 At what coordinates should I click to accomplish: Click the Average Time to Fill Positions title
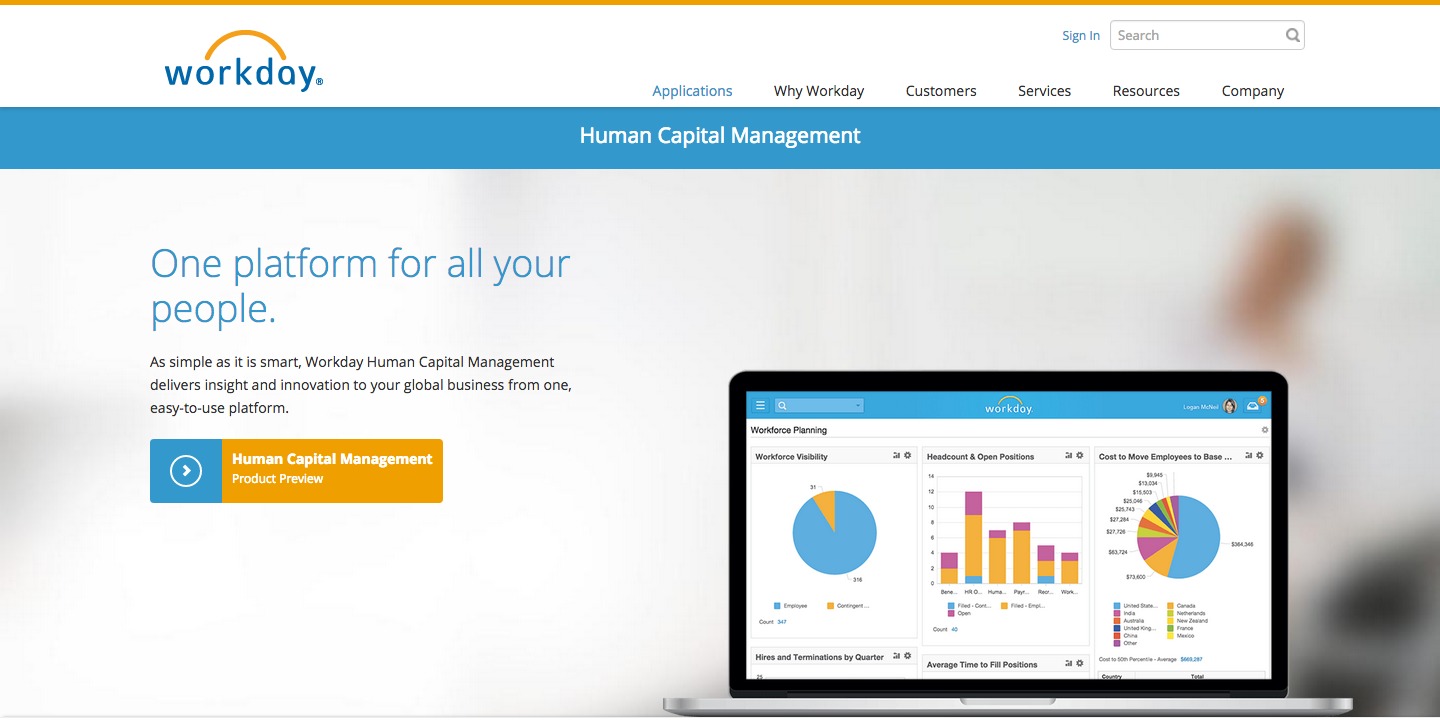click(x=982, y=664)
